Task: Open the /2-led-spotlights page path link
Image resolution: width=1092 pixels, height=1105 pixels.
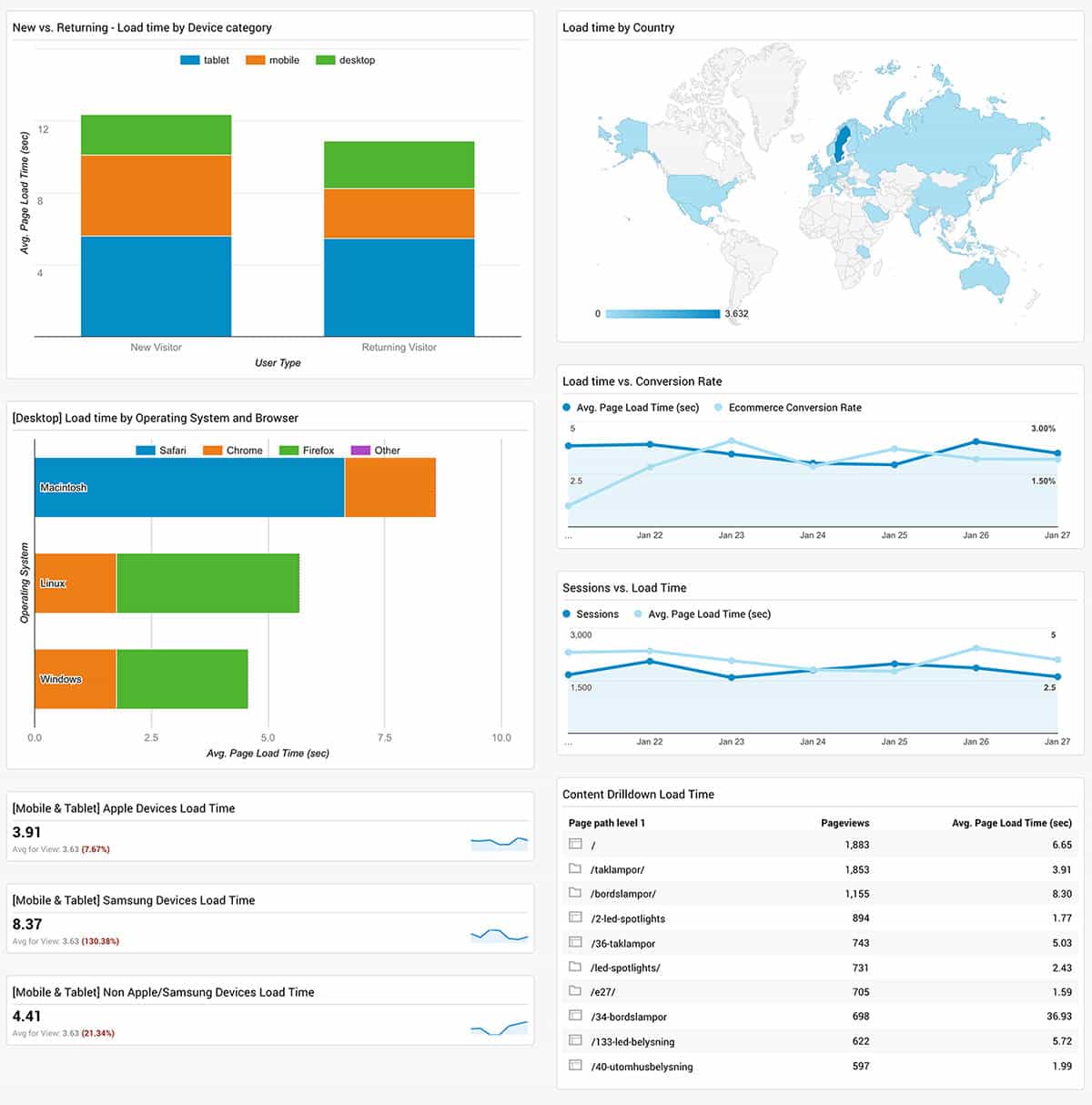Action: pyautogui.click(x=628, y=918)
